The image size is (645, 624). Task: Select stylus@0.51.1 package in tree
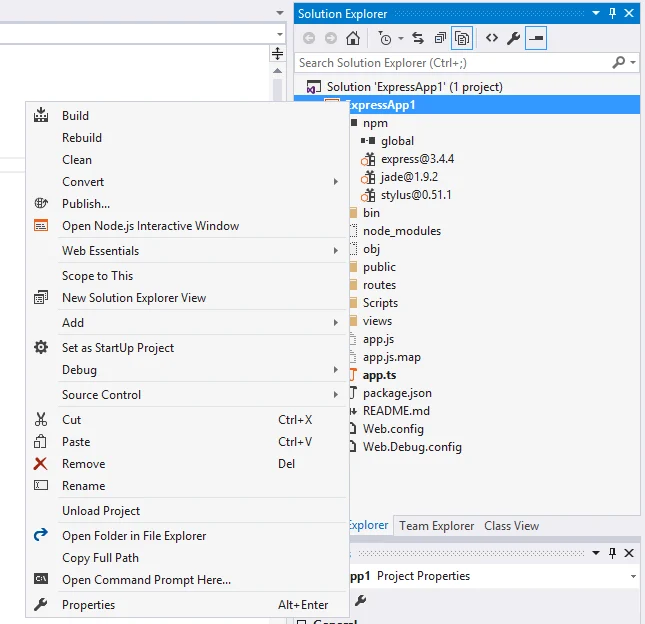[x=416, y=195]
